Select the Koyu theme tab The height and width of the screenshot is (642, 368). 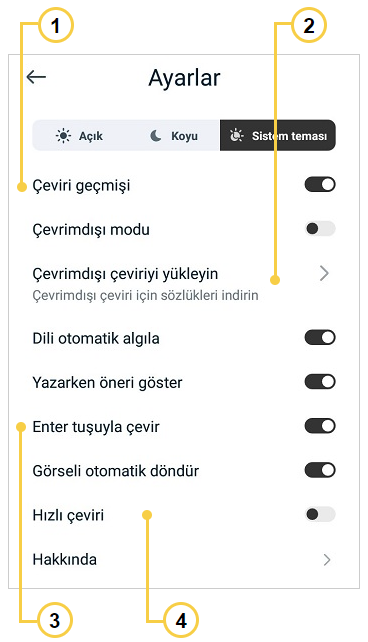(x=174, y=136)
